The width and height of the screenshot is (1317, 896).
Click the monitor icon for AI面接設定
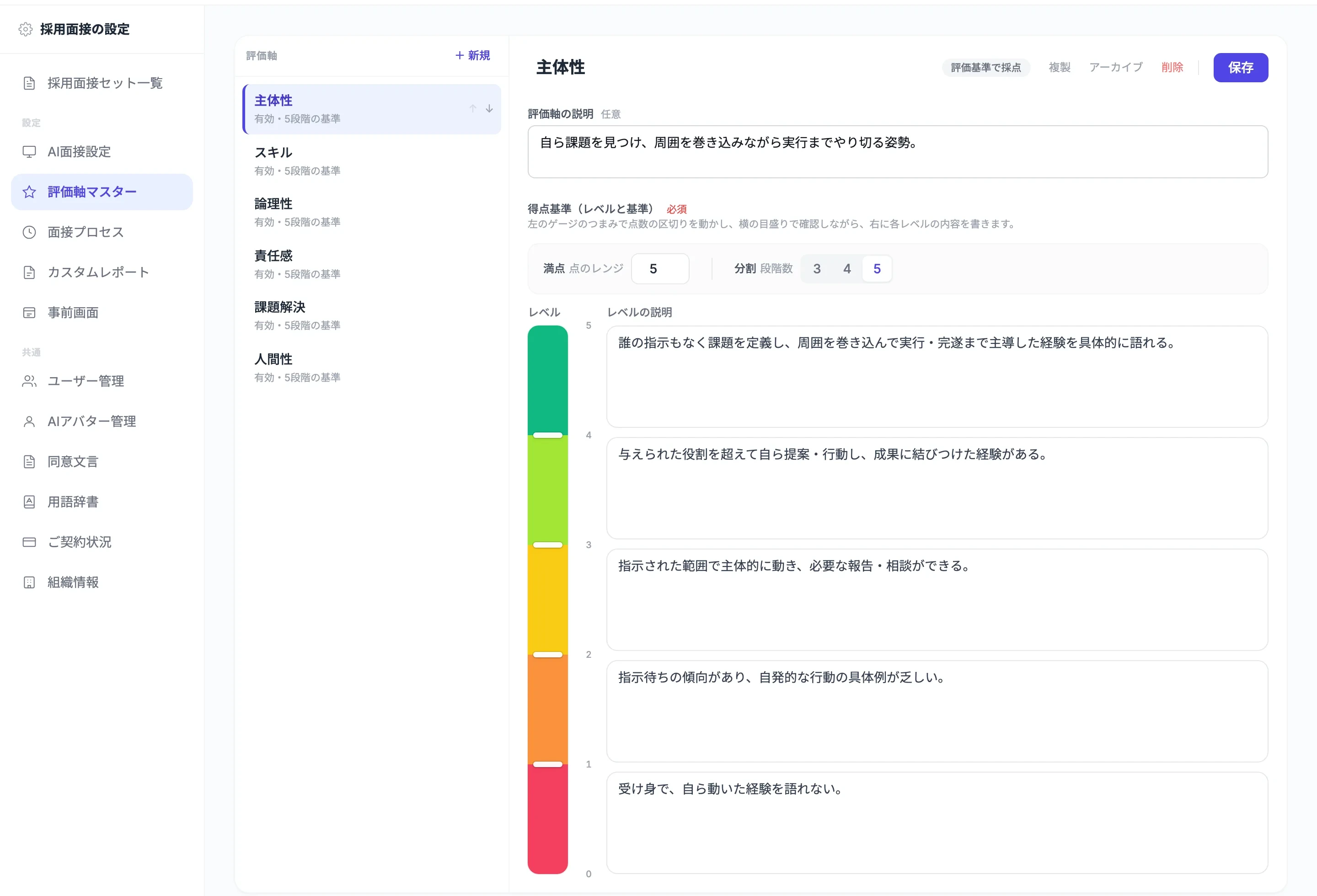(29, 152)
